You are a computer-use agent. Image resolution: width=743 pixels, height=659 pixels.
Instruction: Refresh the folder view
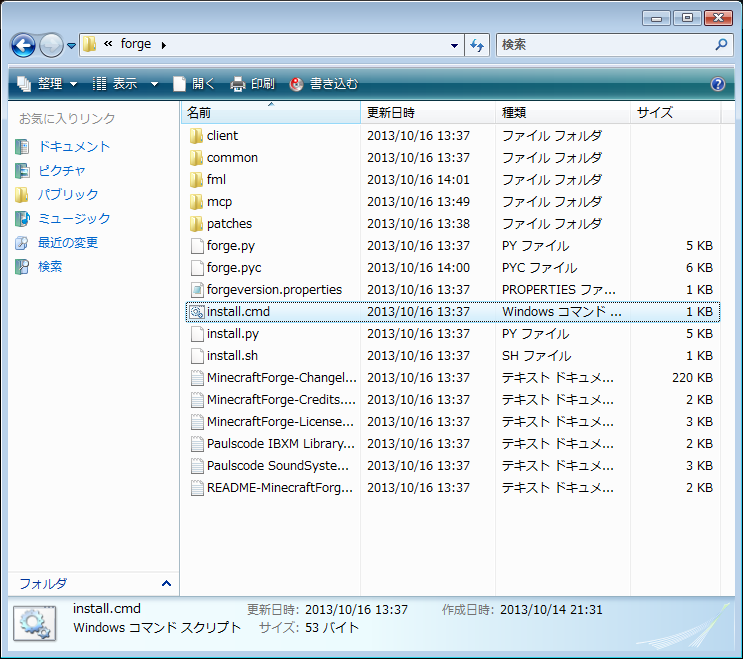pos(477,45)
